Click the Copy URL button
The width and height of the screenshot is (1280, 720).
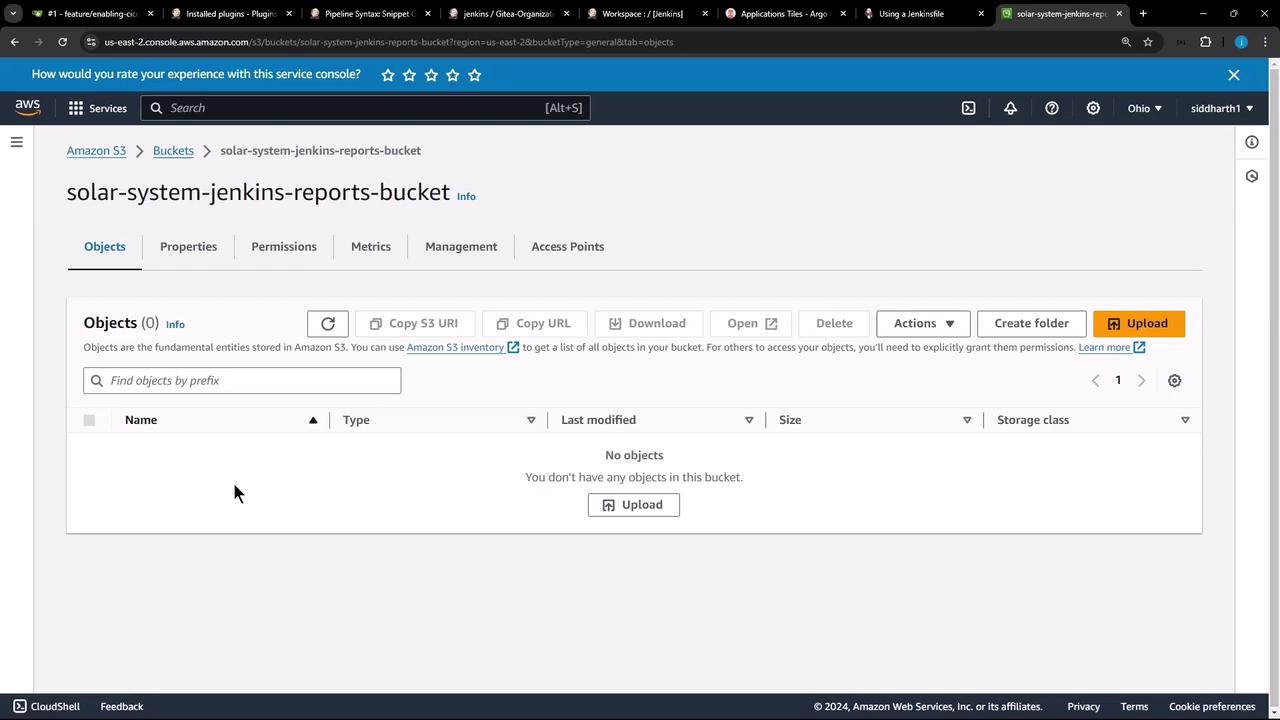click(x=534, y=324)
